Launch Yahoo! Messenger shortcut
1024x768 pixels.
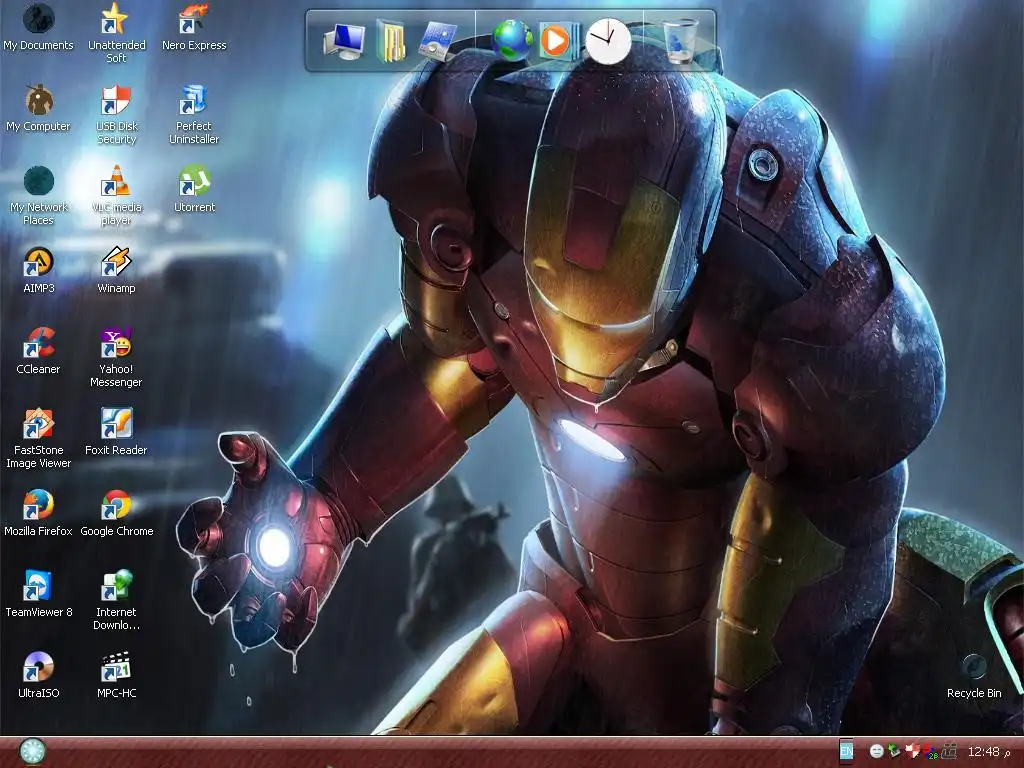coord(116,358)
